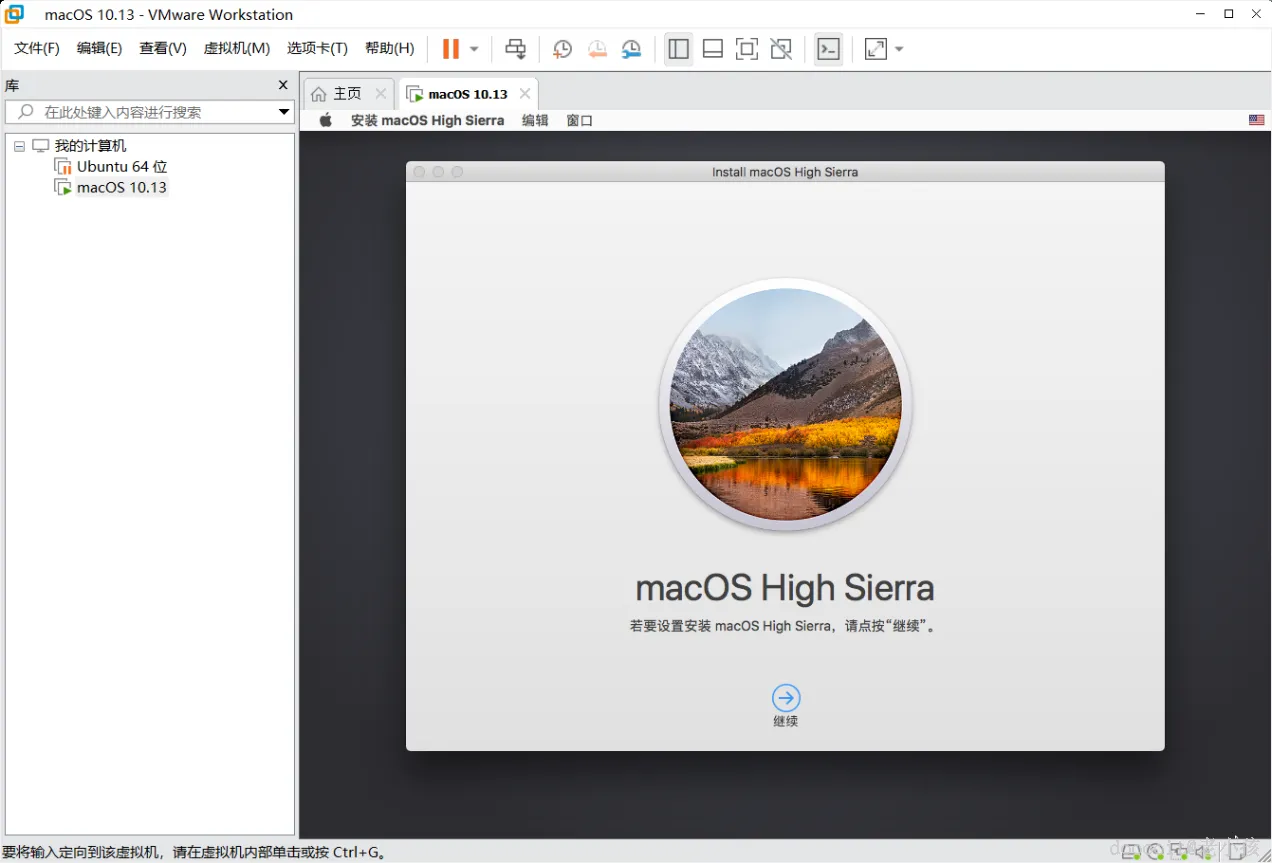This screenshot has width=1272, height=863.
Task: Open the 文件(F) menu
Action: (37, 48)
